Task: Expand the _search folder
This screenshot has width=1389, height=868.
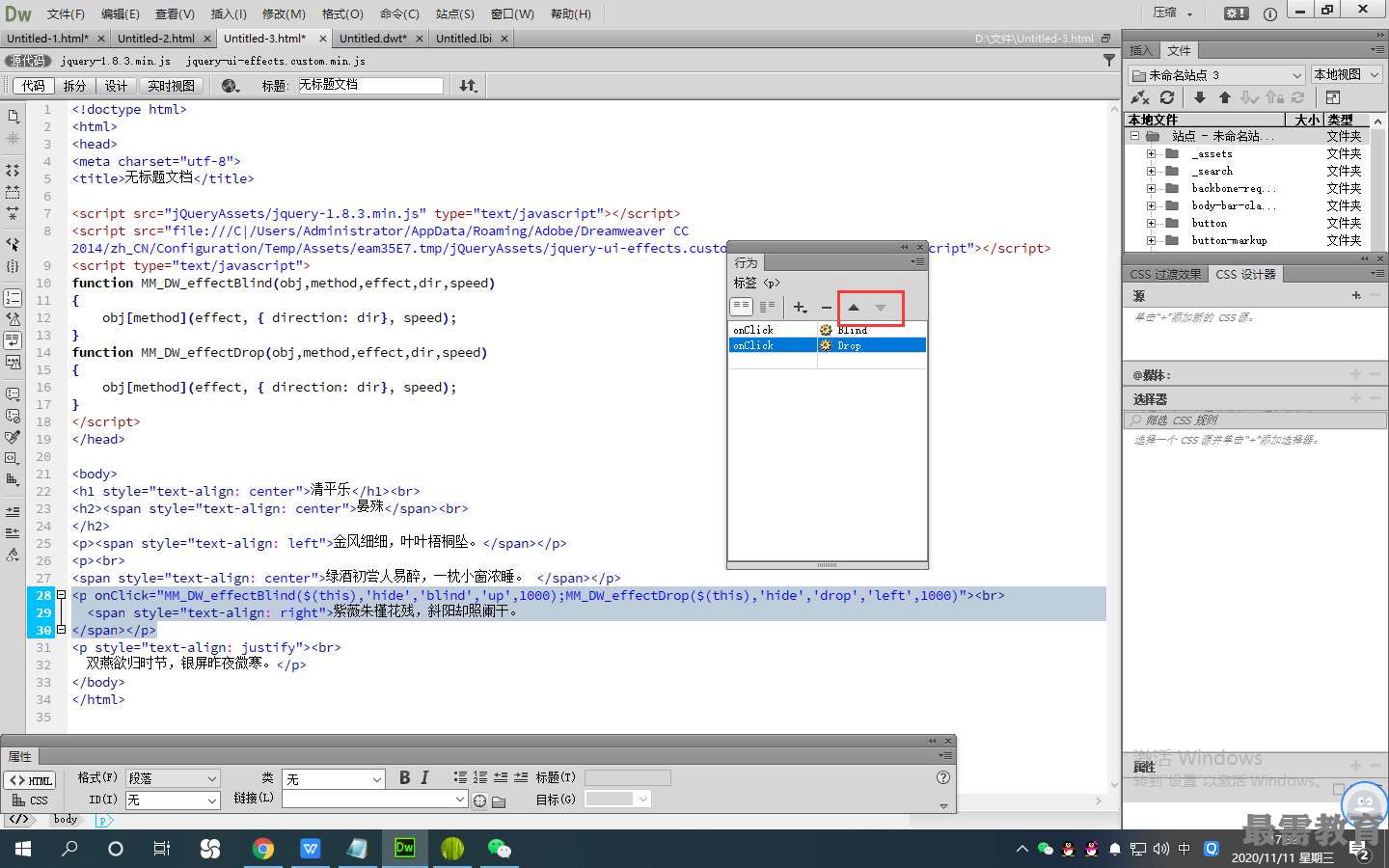Action: 1151,171
